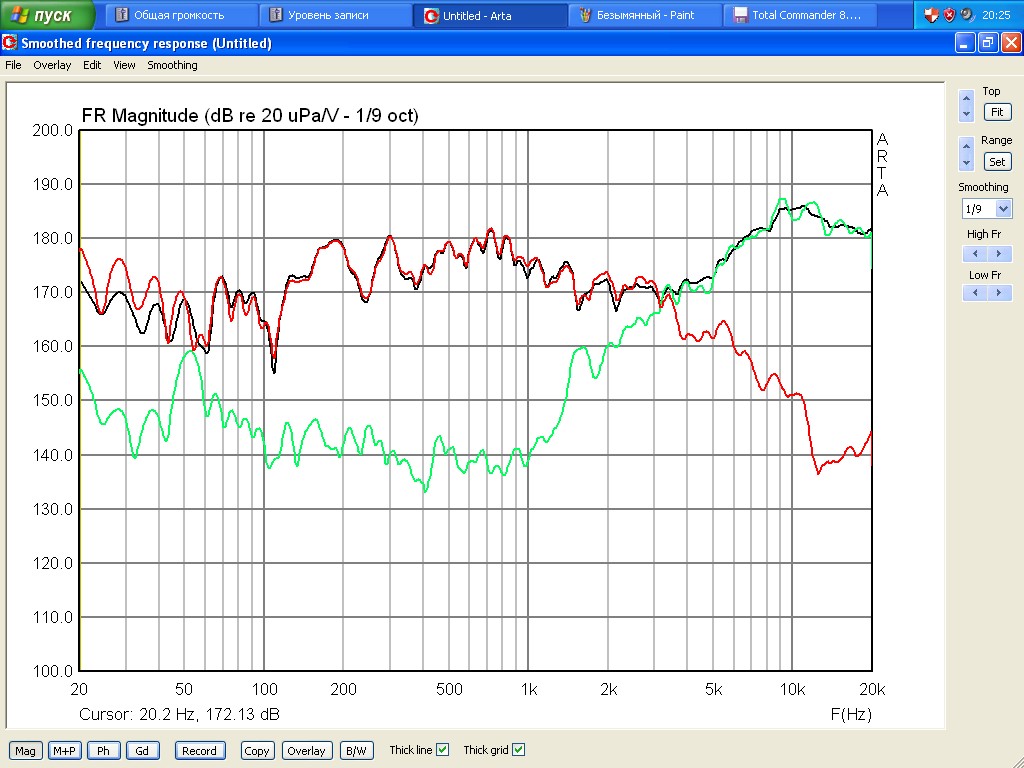Viewport: 1024px width, 768px height.
Task: Decrease Range with down arrow
Action: tap(967, 163)
